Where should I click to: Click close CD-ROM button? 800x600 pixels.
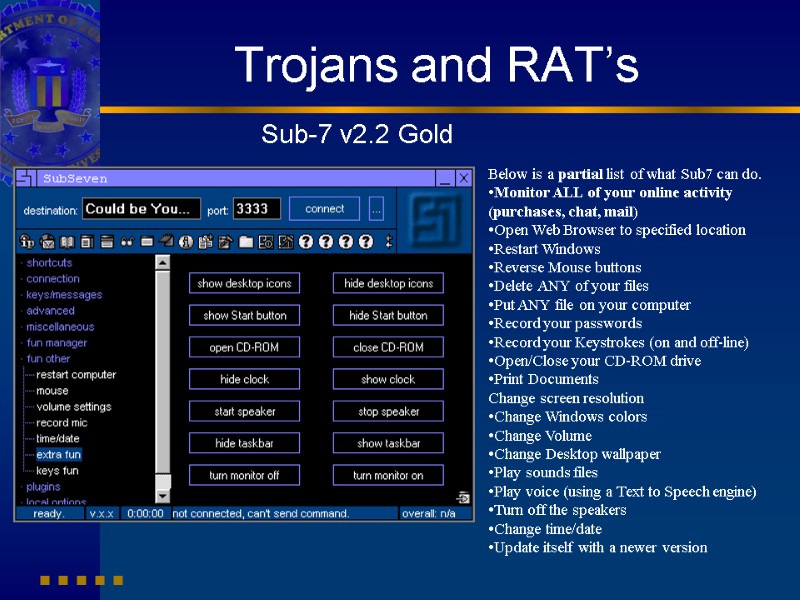pos(388,347)
